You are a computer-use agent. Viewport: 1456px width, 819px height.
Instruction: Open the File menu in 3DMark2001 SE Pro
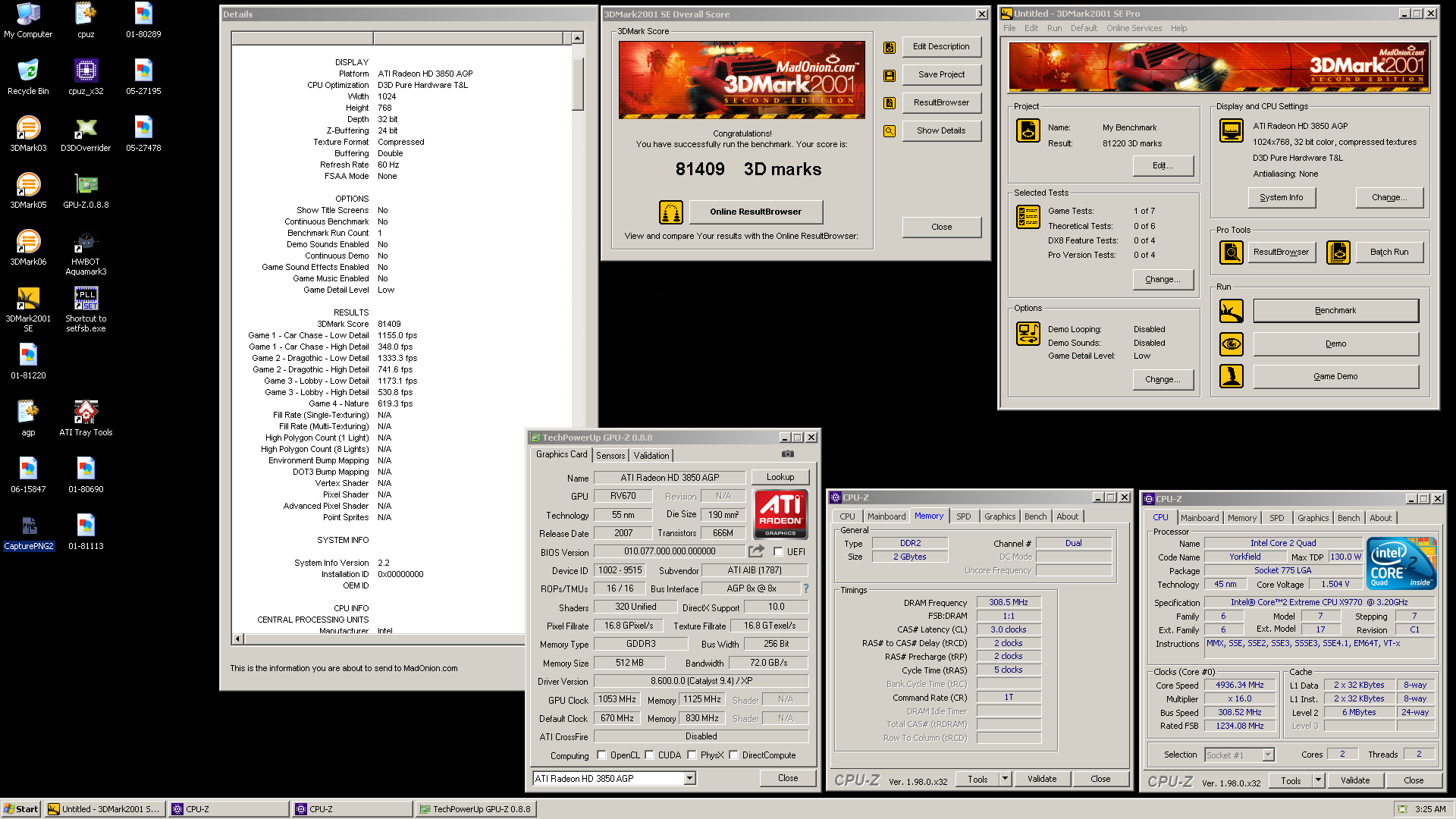1009,28
